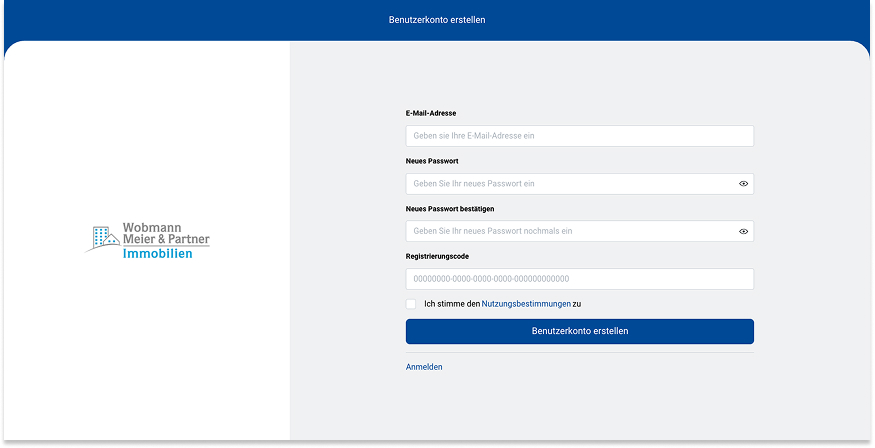Toggle visibility for Neues Passwort bestätigen

tap(743, 232)
